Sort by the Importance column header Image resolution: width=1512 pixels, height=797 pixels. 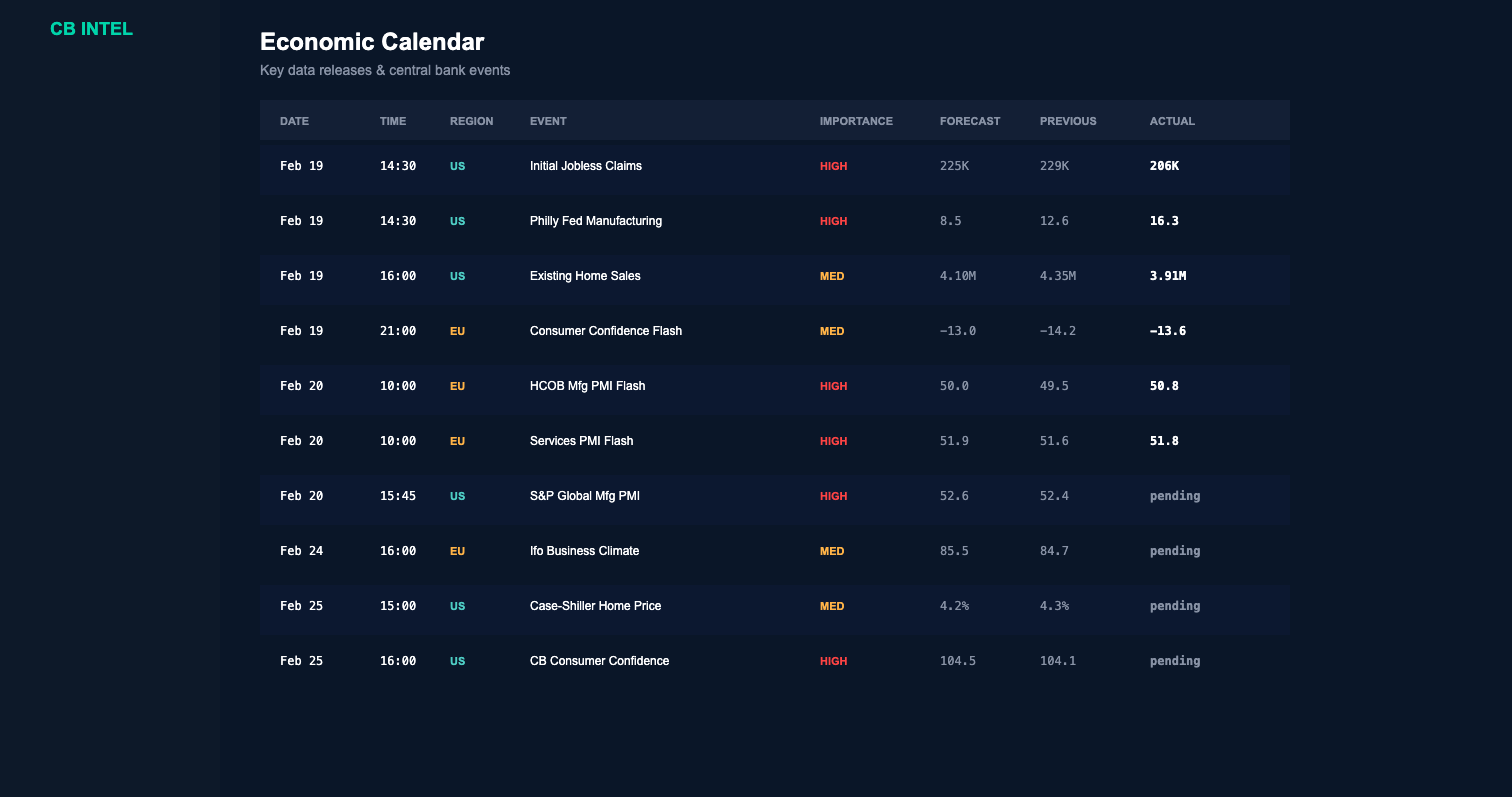pyautogui.click(x=856, y=121)
